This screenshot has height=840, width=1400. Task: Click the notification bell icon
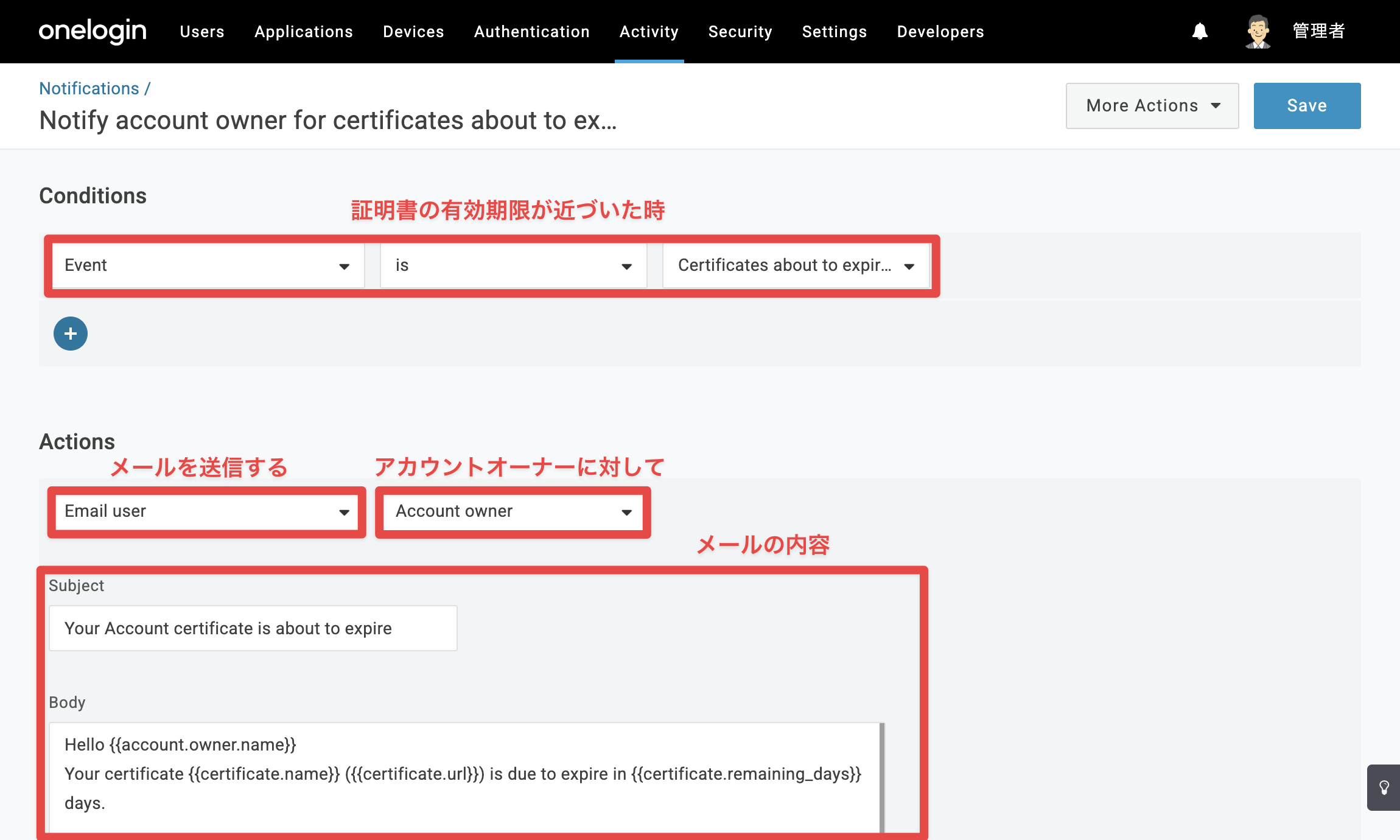click(1200, 31)
